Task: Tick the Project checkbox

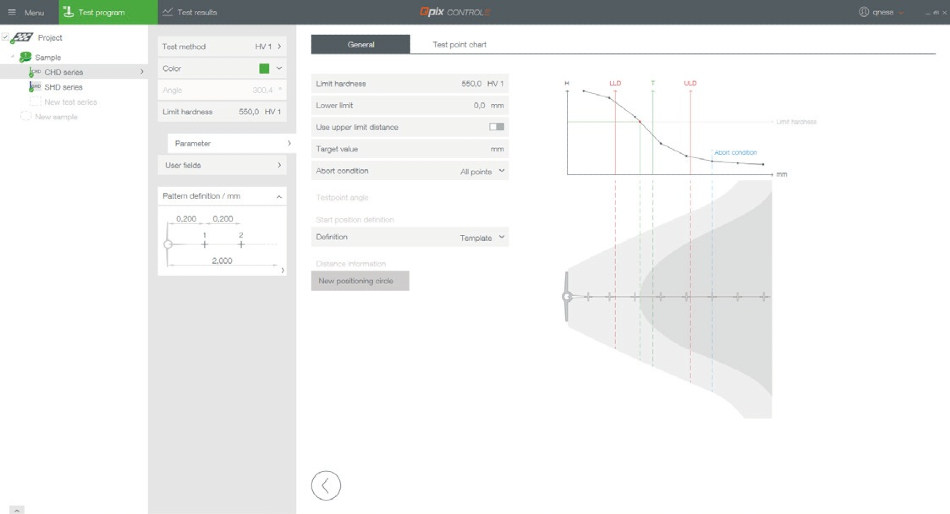Action: [x=6, y=38]
